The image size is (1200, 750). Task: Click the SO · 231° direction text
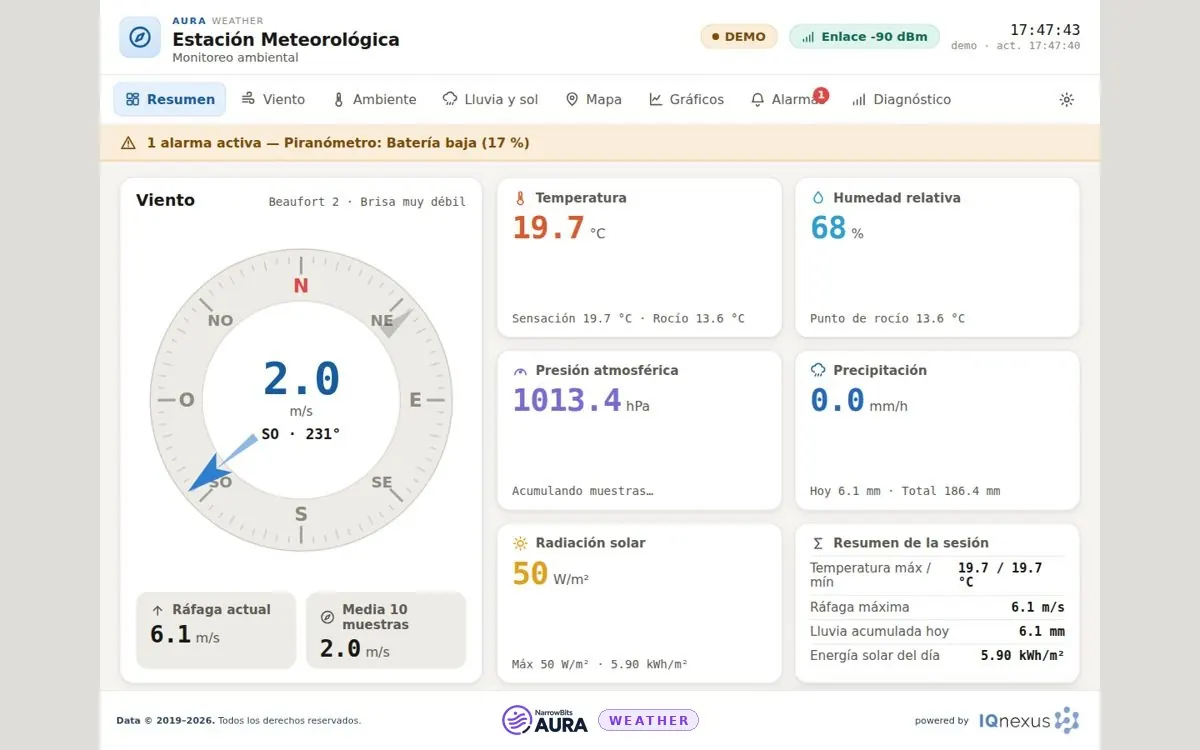(301, 434)
